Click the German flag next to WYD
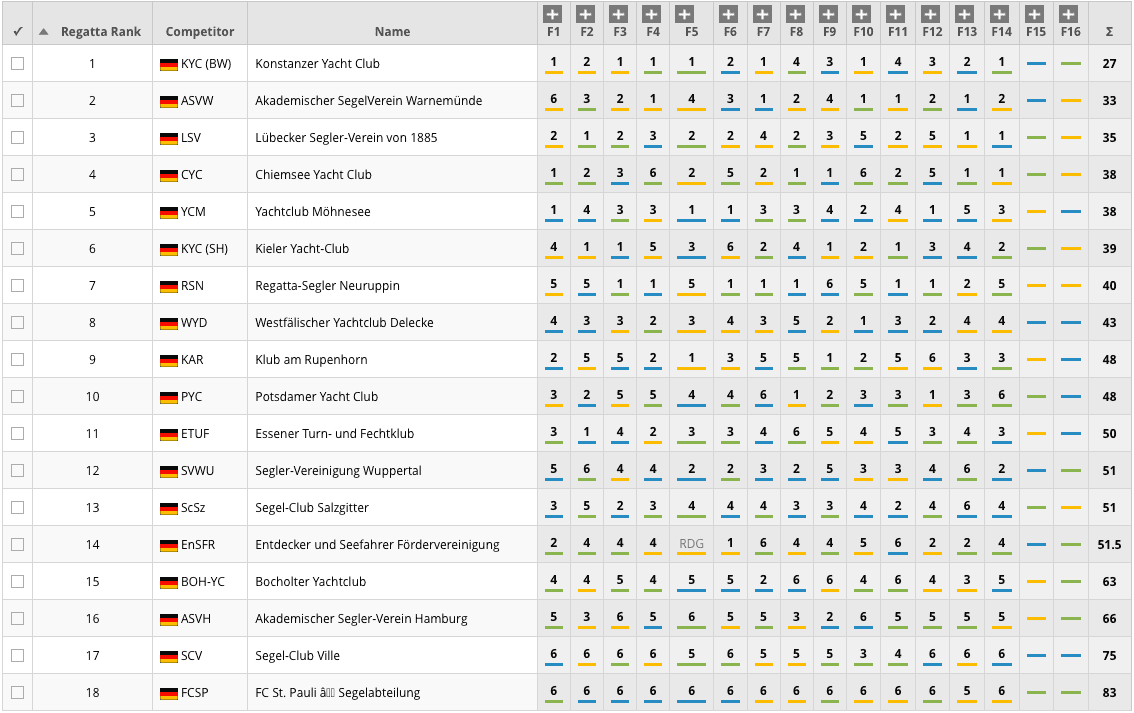This screenshot has width=1134, height=713. (169, 323)
